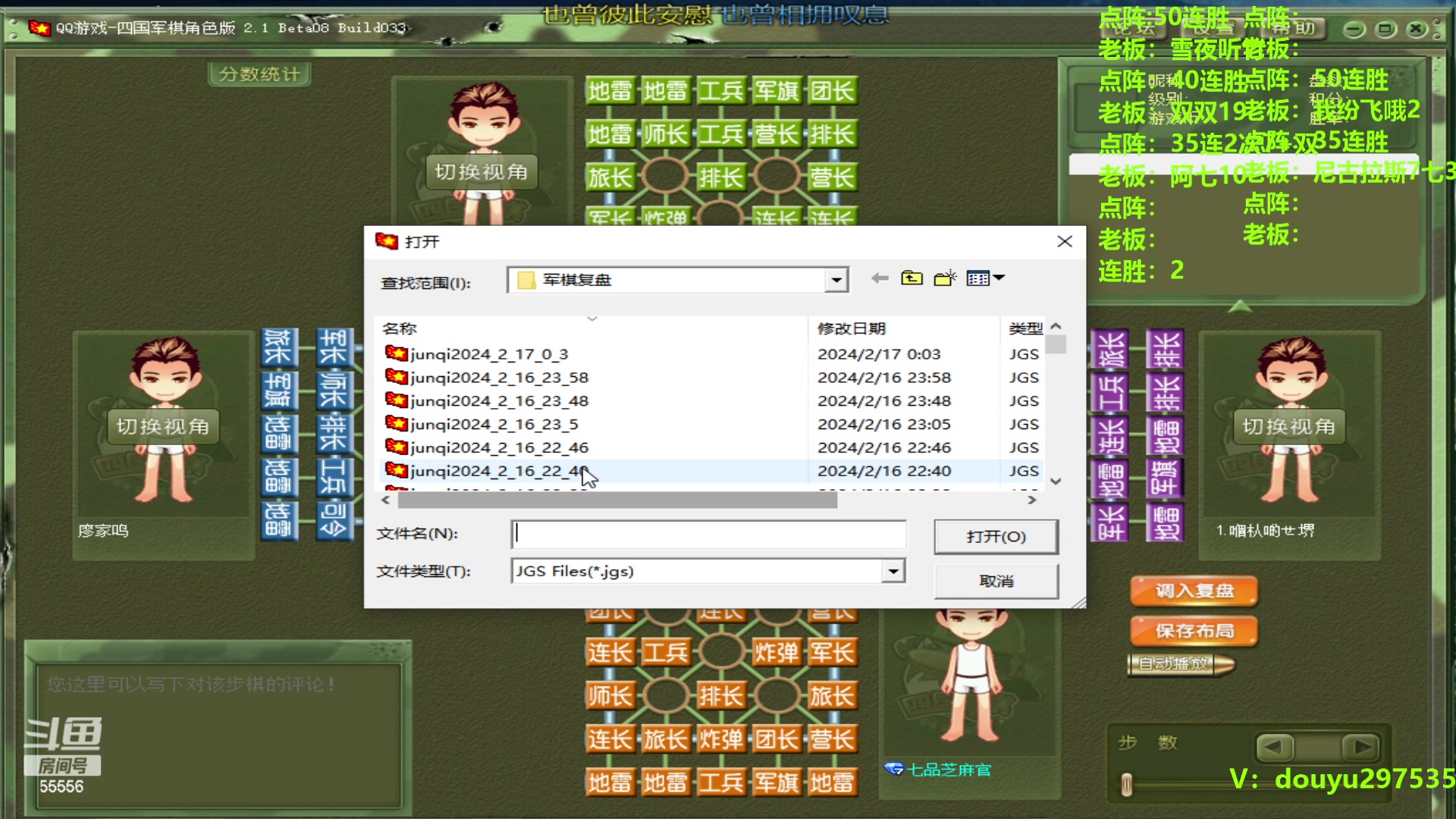Image resolution: width=1456 pixels, height=819 pixels.
Task: Step back with the 步数 left arrow
Action: [1275, 747]
